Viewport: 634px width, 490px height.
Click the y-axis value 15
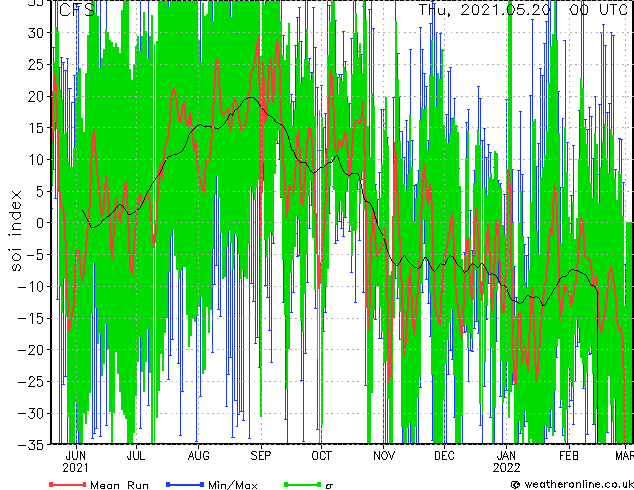(x=37, y=128)
